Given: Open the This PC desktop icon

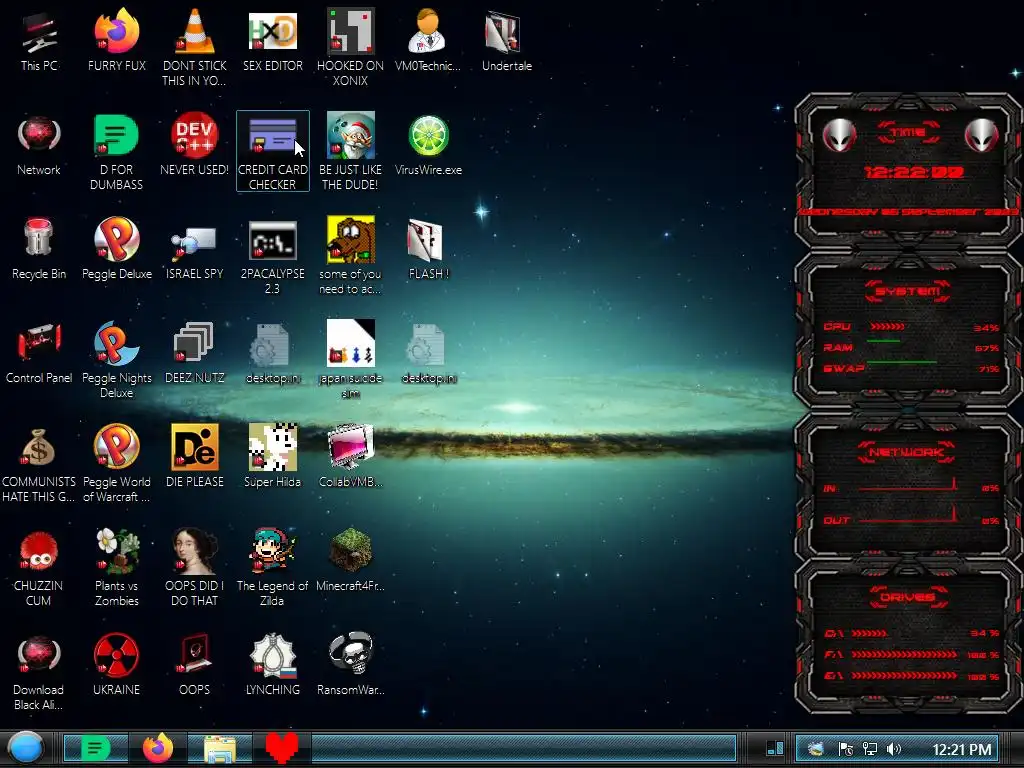Looking at the screenshot, I should tap(39, 40).
